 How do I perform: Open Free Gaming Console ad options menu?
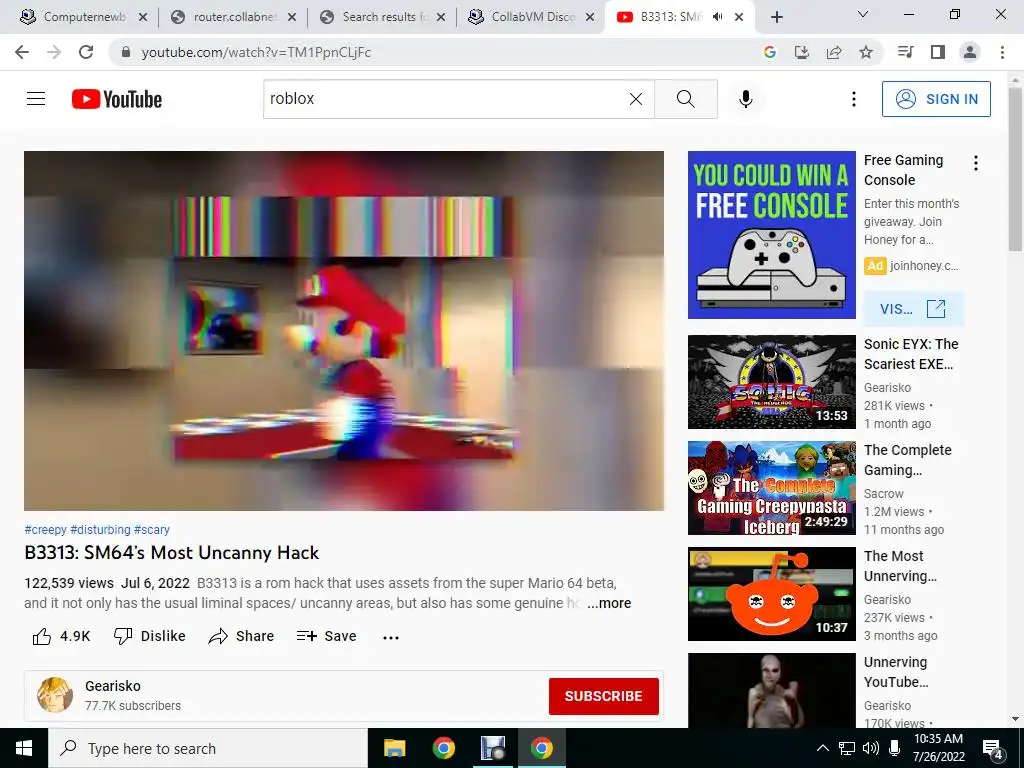click(976, 163)
